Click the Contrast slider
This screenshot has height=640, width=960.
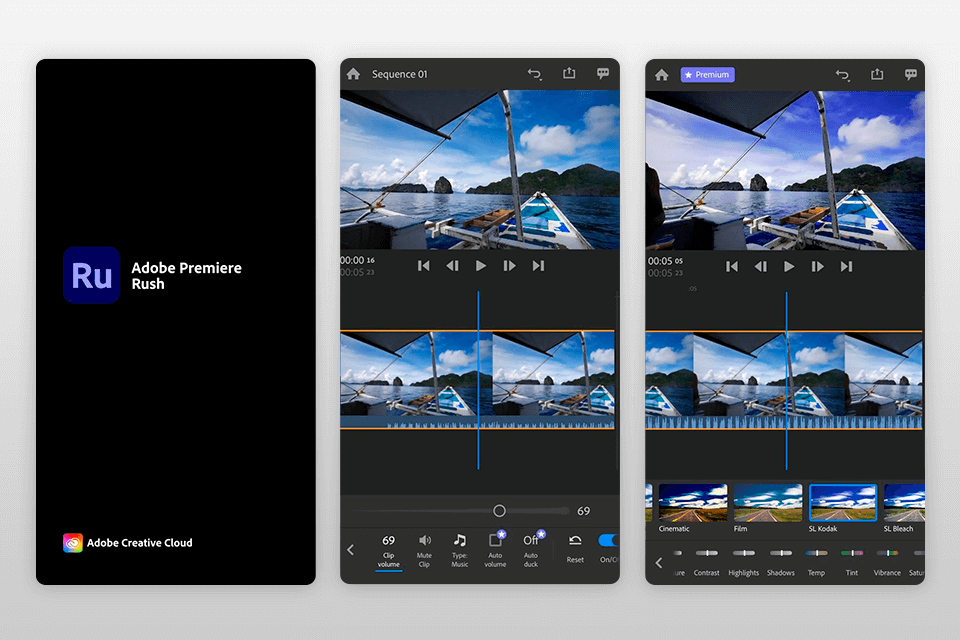pyautogui.click(x=707, y=553)
